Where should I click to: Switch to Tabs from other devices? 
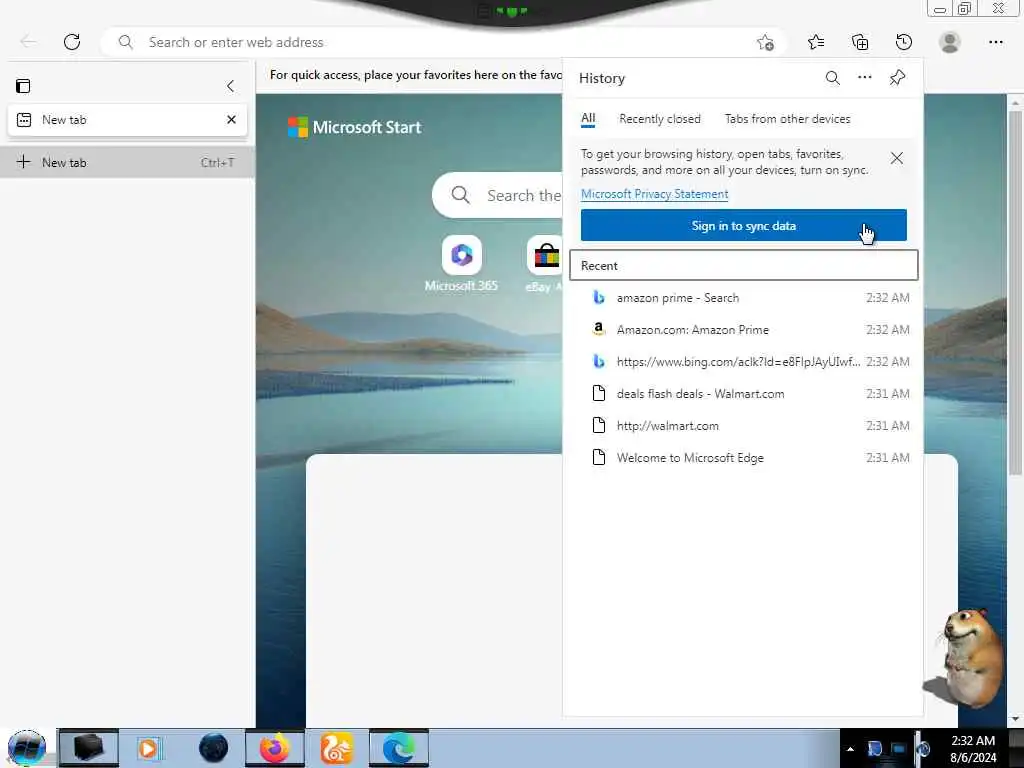click(x=788, y=119)
